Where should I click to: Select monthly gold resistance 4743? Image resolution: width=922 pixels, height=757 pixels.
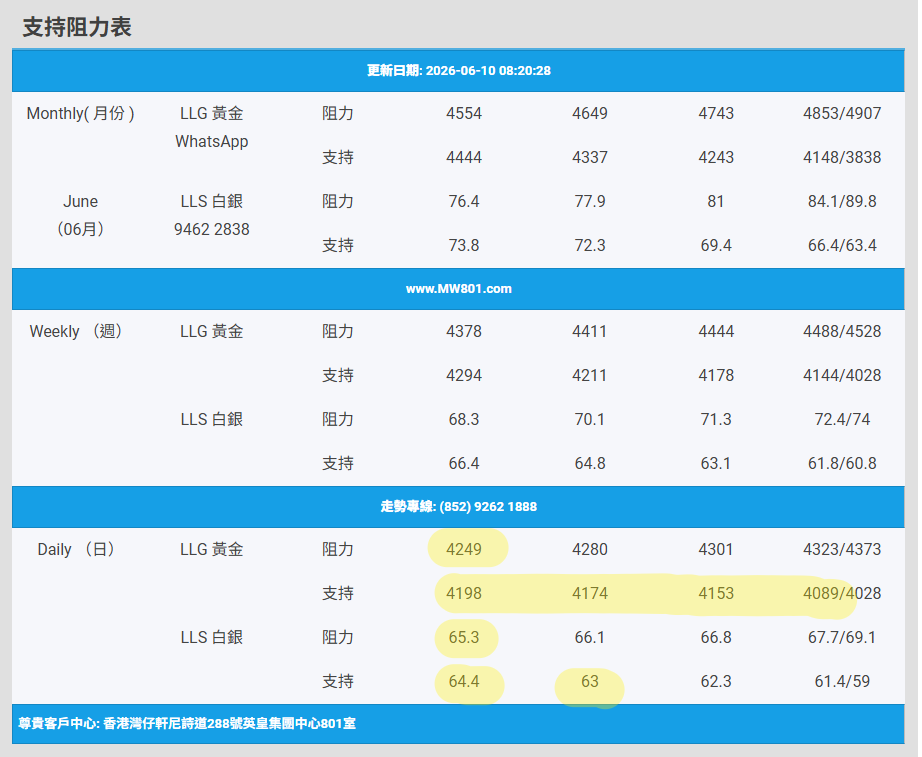(716, 113)
